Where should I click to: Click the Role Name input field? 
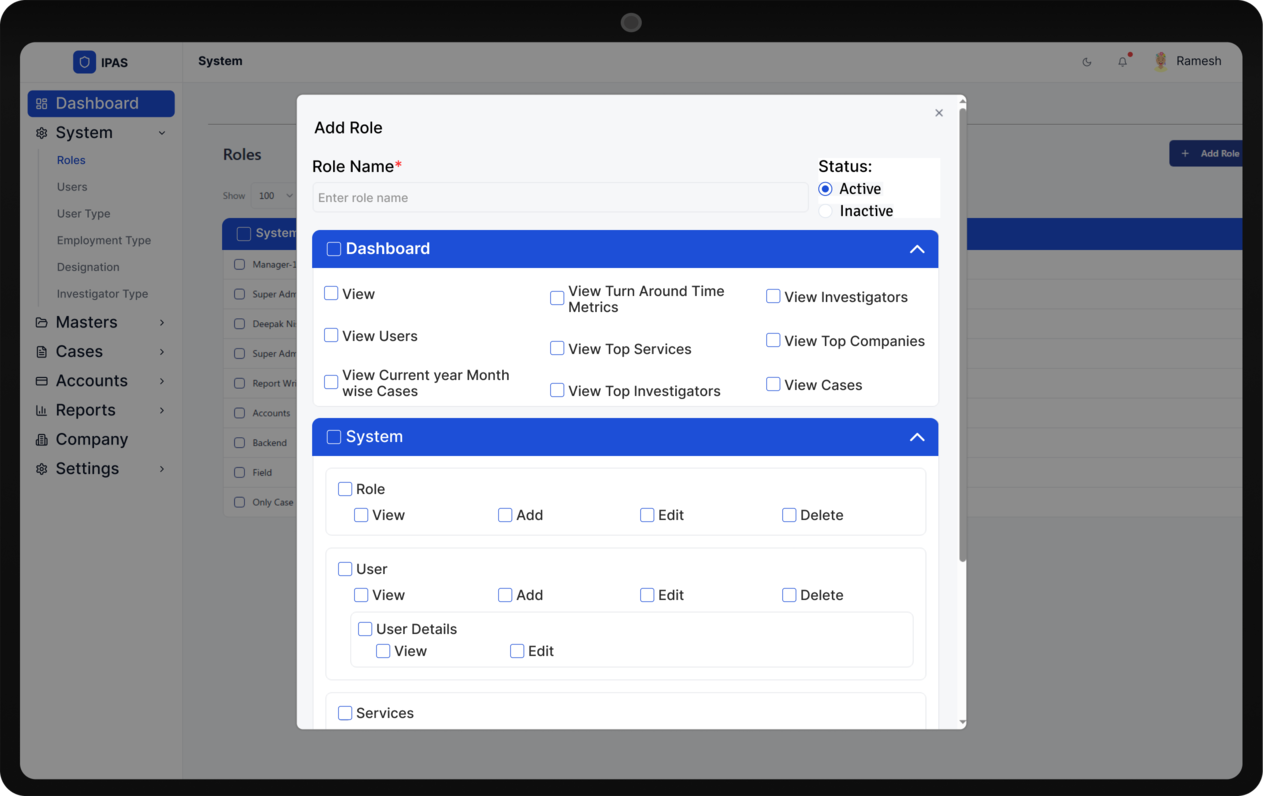[x=560, y=198]
